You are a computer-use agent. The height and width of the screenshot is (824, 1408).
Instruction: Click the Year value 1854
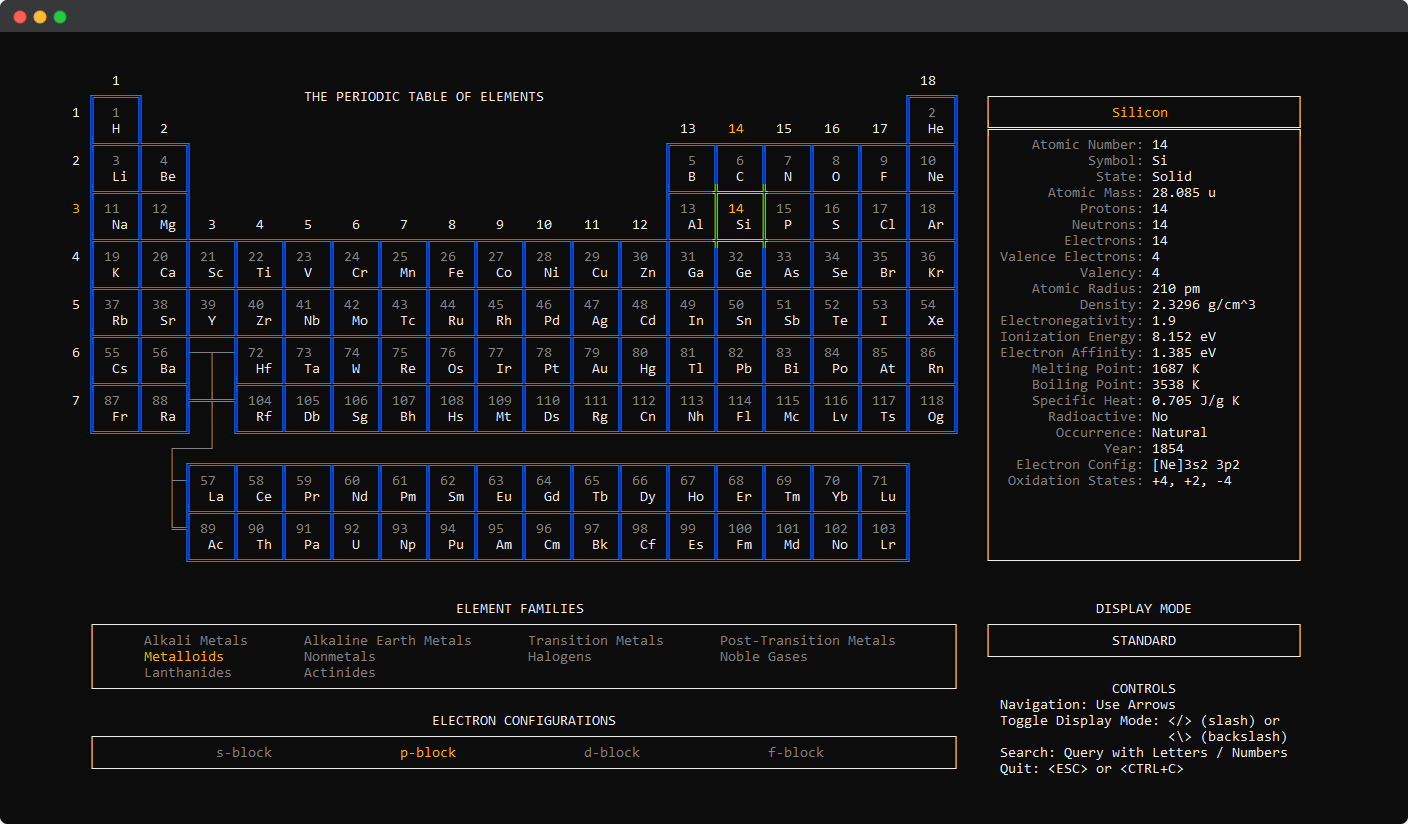(x=1168, y=449)
